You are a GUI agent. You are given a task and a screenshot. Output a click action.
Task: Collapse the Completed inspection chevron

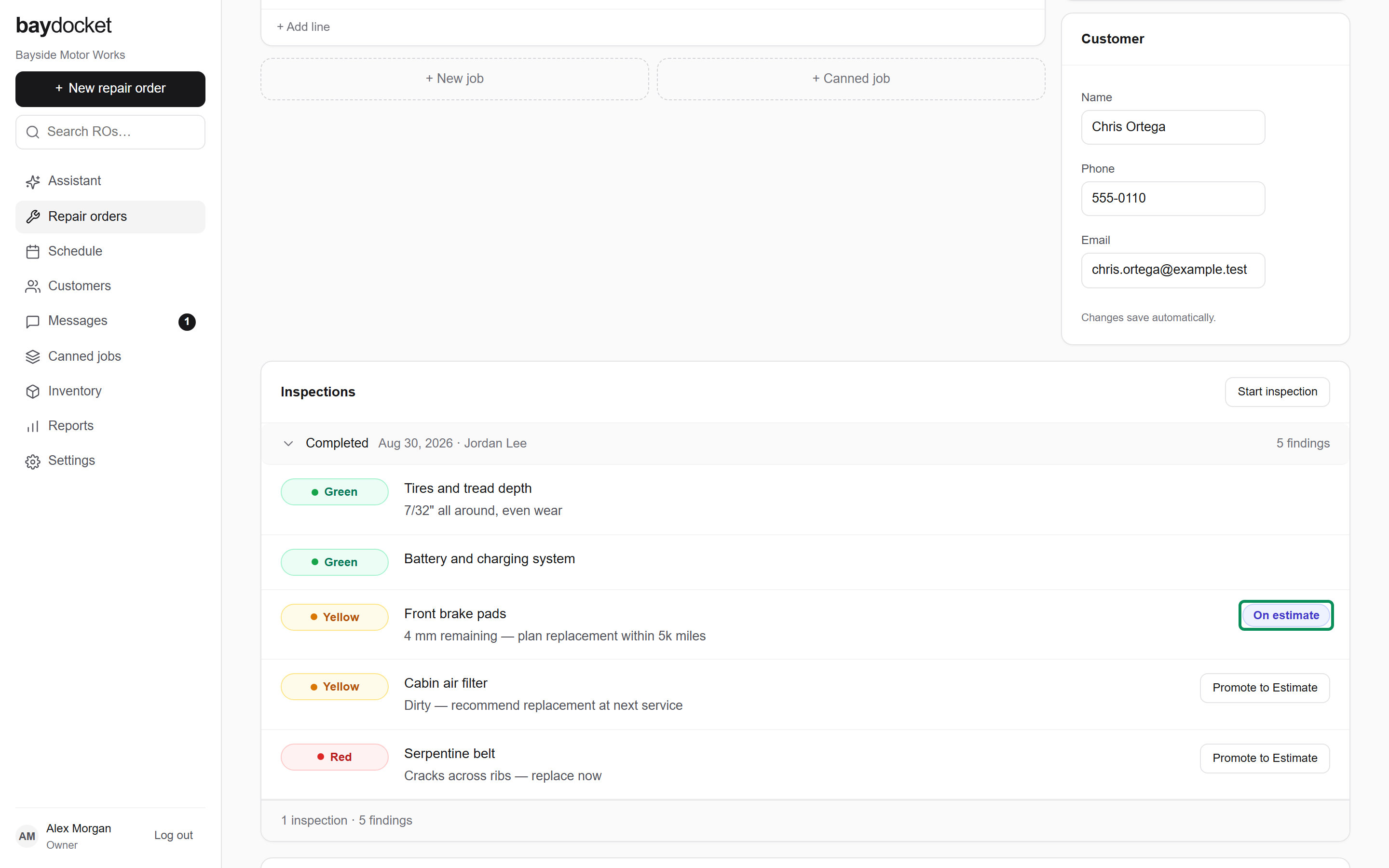289,443
